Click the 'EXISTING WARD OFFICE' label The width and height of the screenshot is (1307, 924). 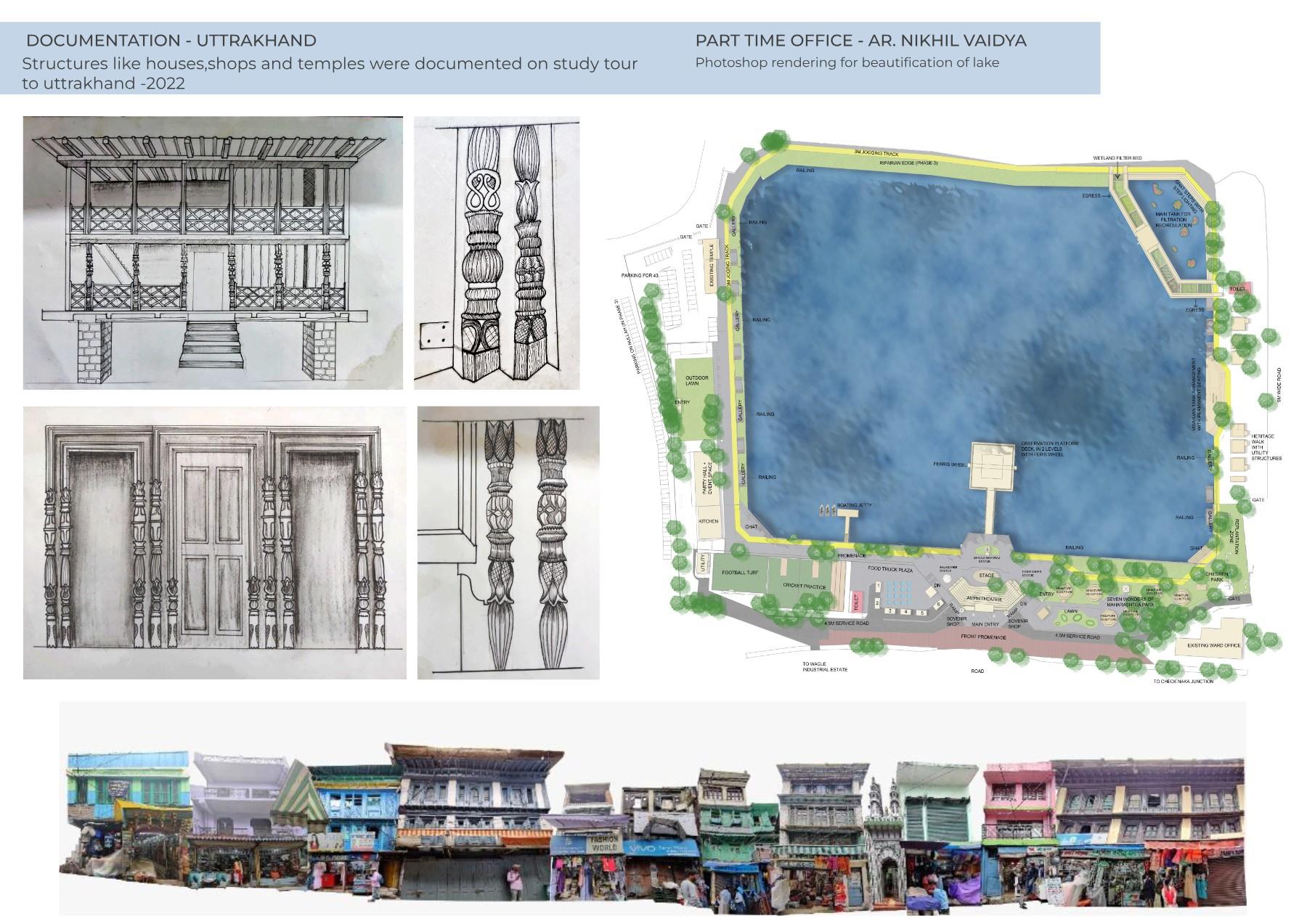1213,645
